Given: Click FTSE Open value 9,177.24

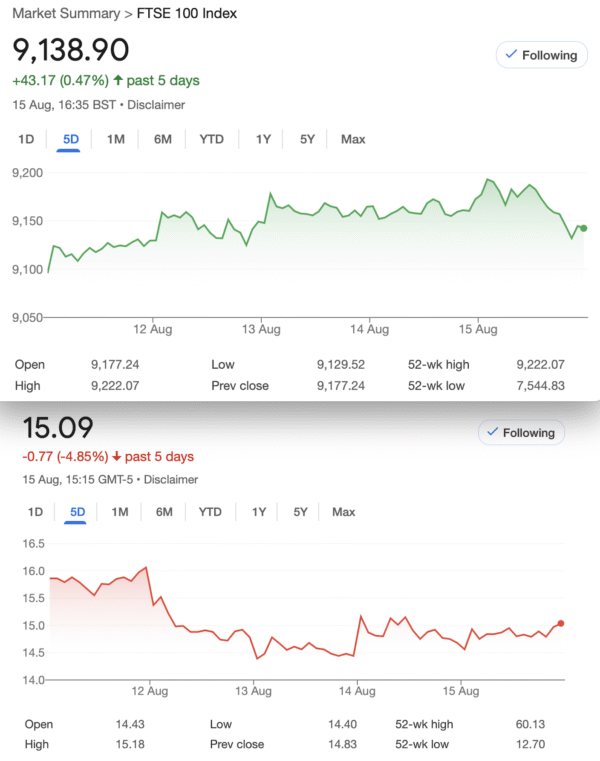Looking at the screenshot, I should (115, 364).
